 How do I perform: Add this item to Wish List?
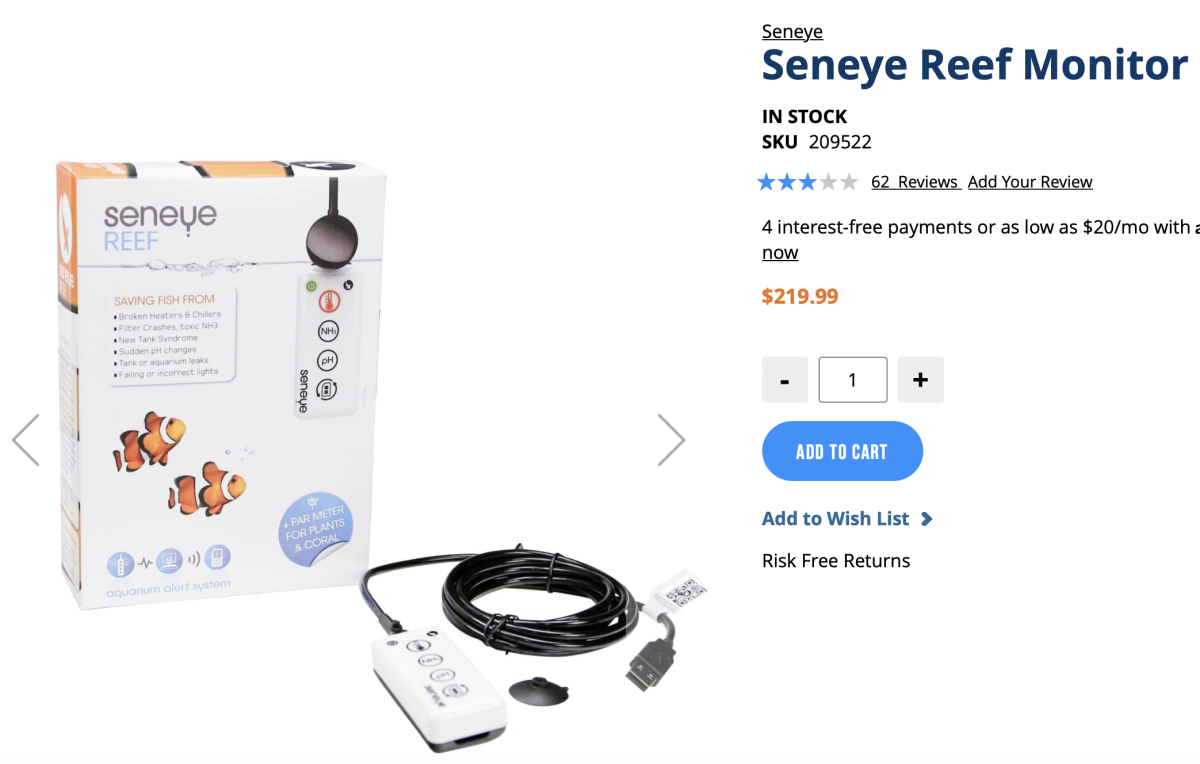point(836,519)
